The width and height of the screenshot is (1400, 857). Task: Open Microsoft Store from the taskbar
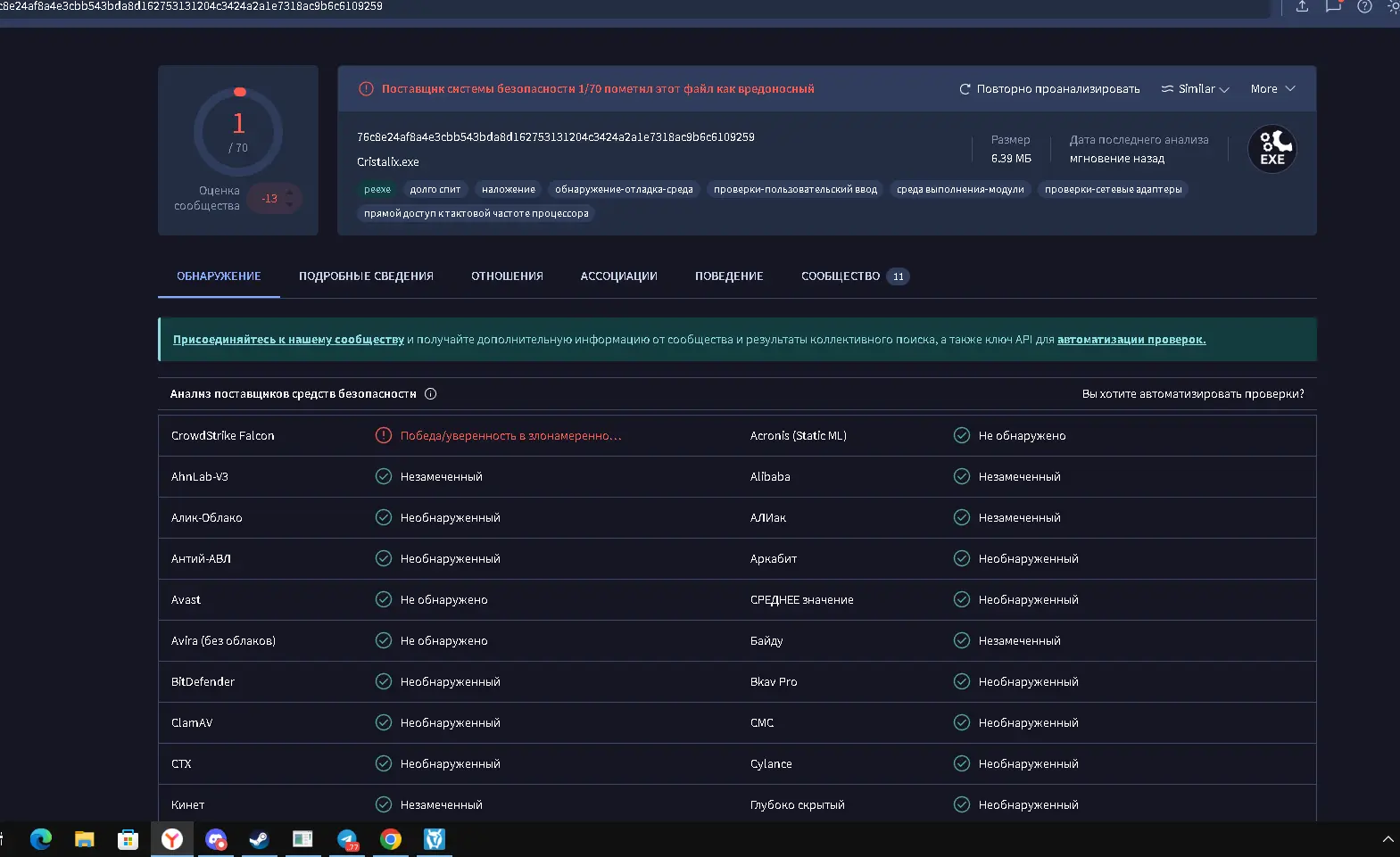[x=128, y=839]
